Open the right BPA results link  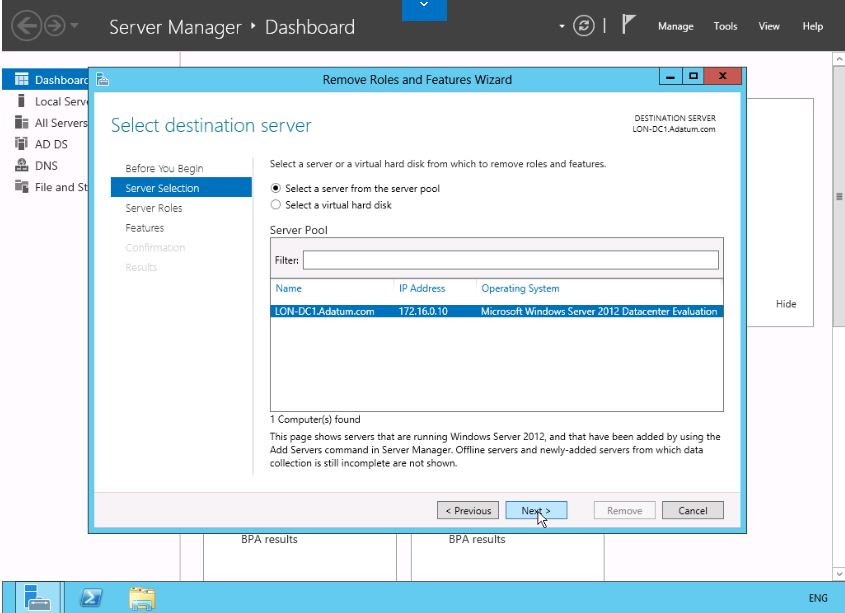477,539
